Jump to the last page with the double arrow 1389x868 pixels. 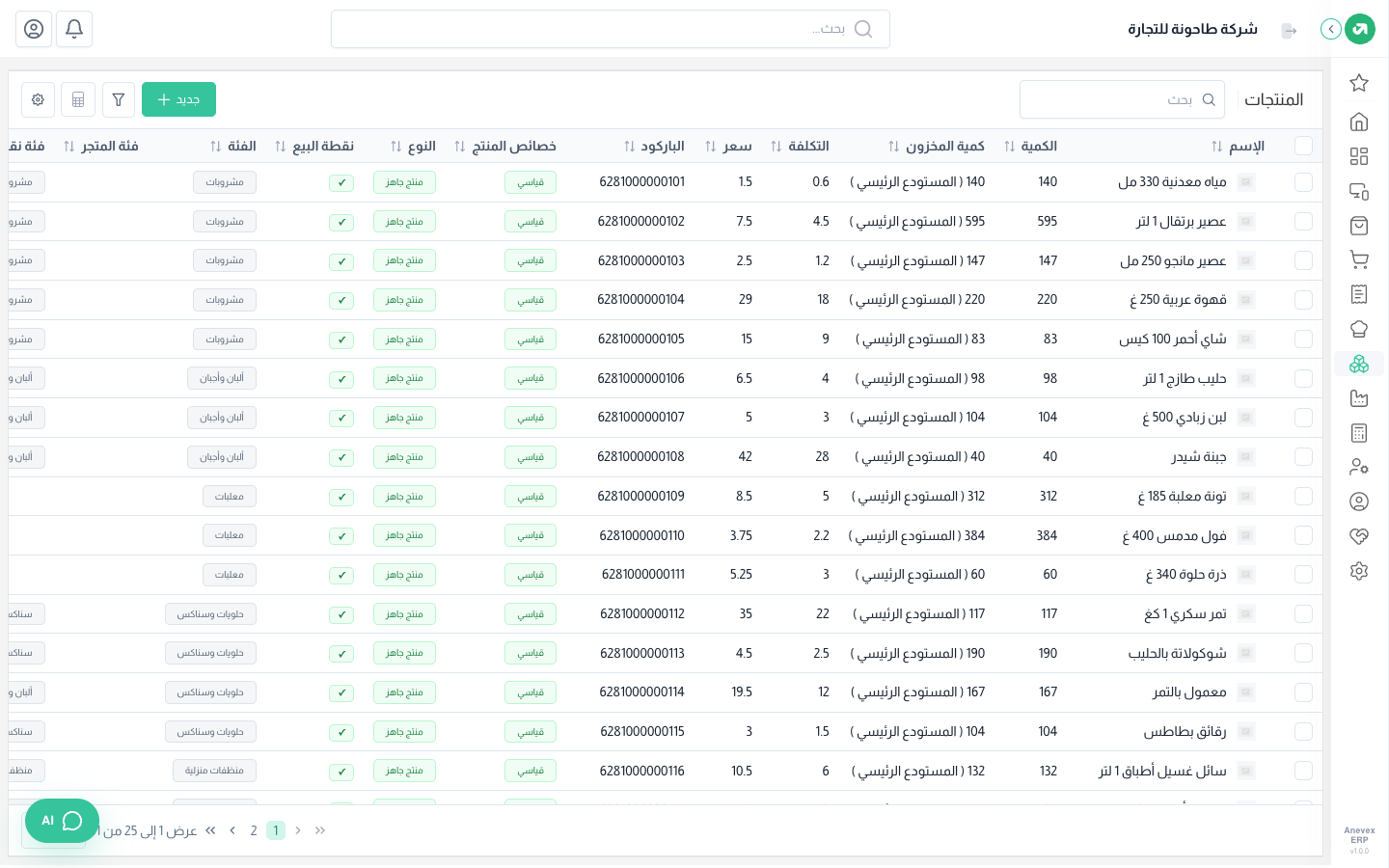pos(210,830)
